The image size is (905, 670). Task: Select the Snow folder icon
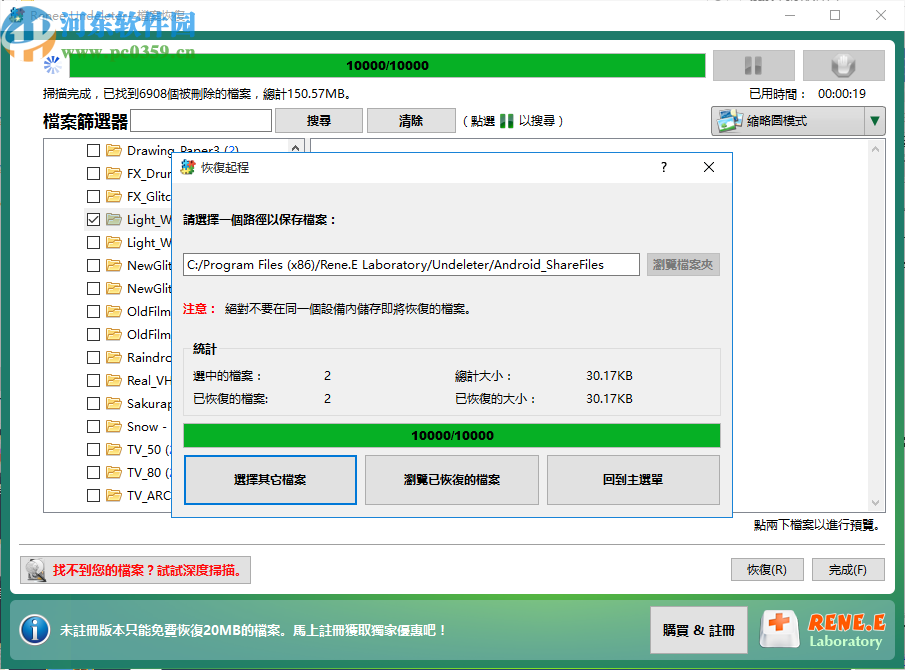(x=114, y=426)
